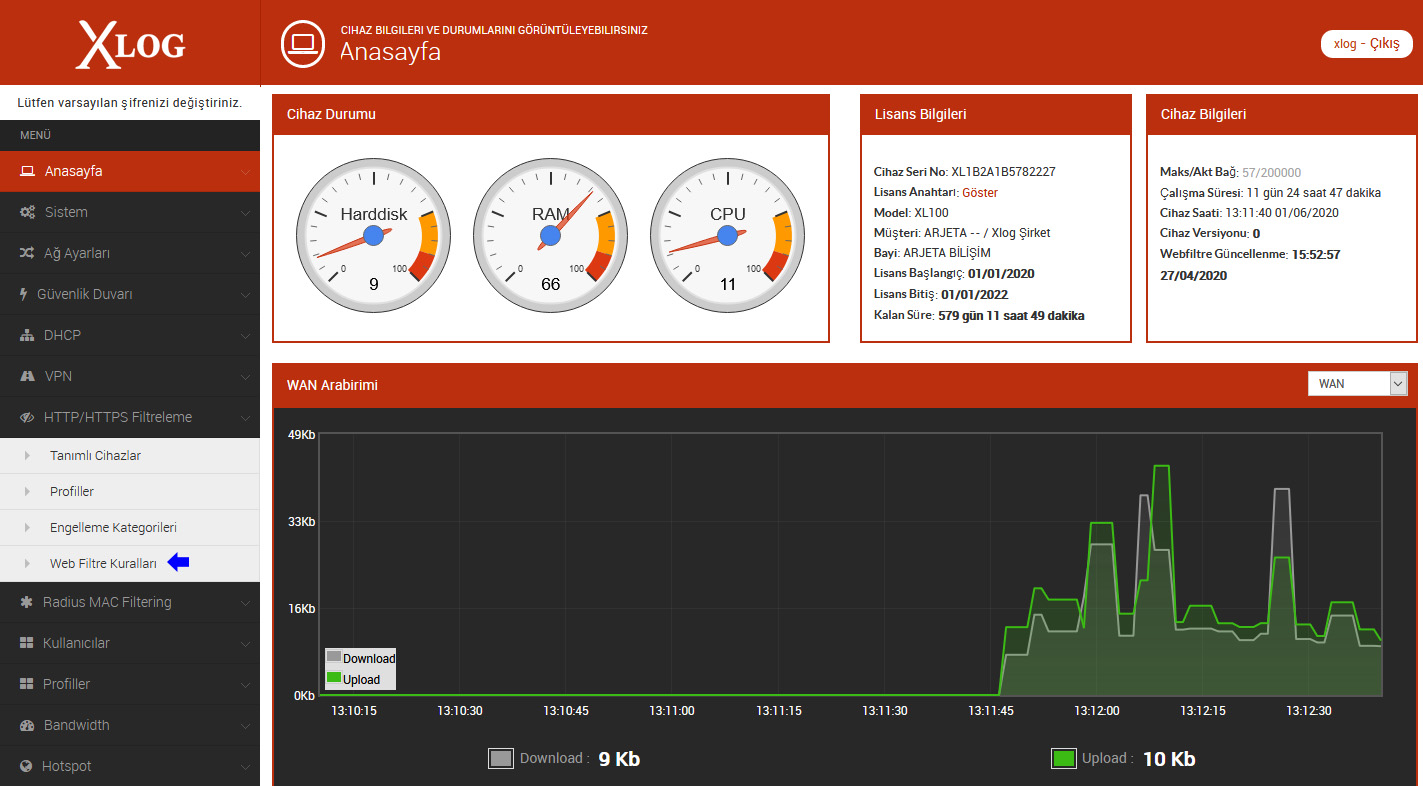Click the CPU gauge
Viewport: 1423px width, 786px height.
point(728,236)
